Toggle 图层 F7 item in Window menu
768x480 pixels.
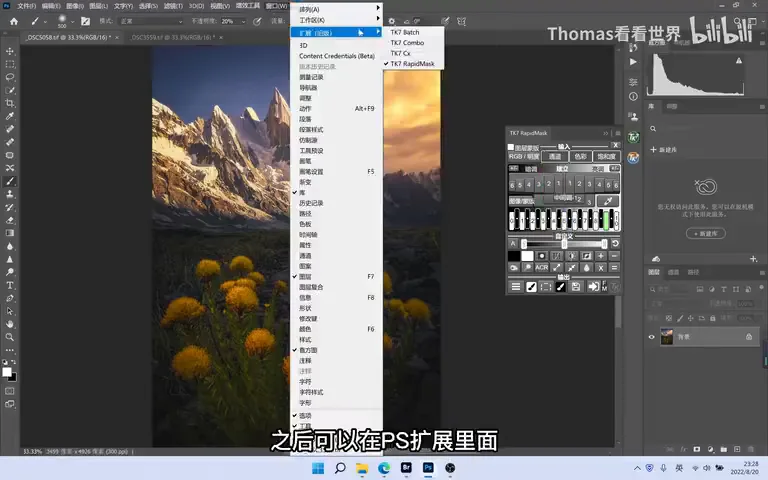tap(336, 277)
